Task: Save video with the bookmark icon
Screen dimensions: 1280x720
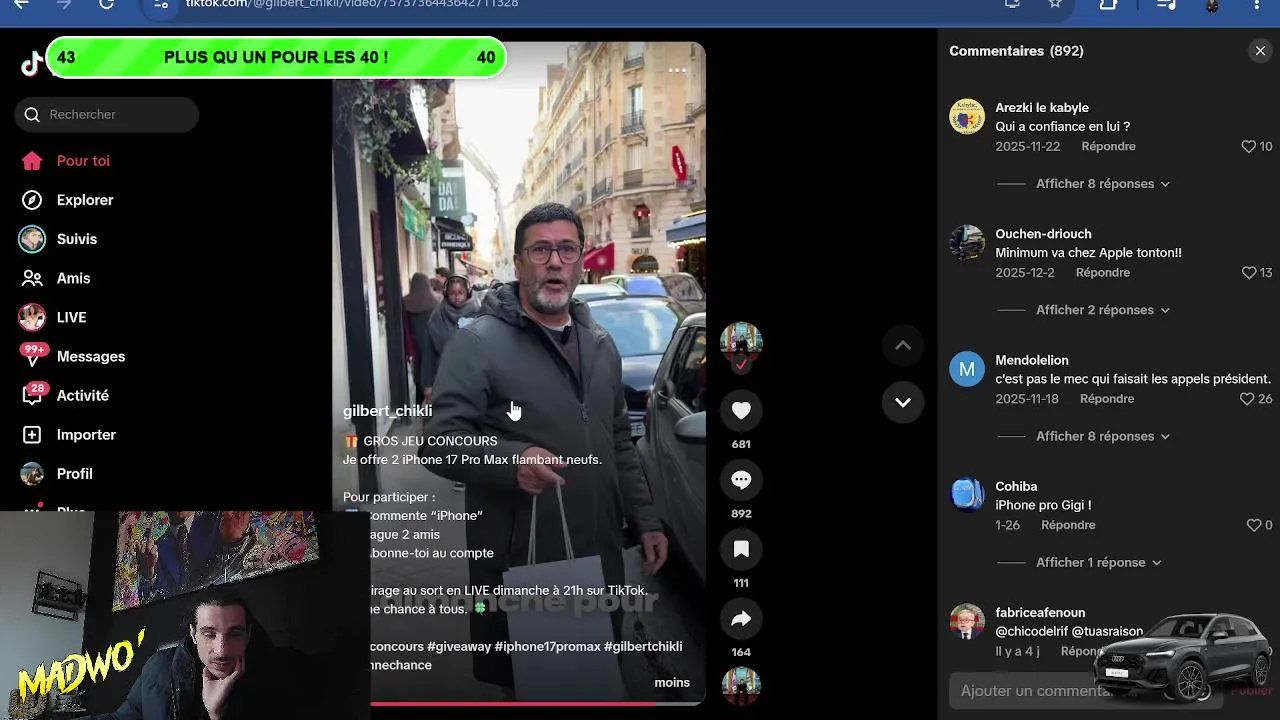Action: coord(741,549)
